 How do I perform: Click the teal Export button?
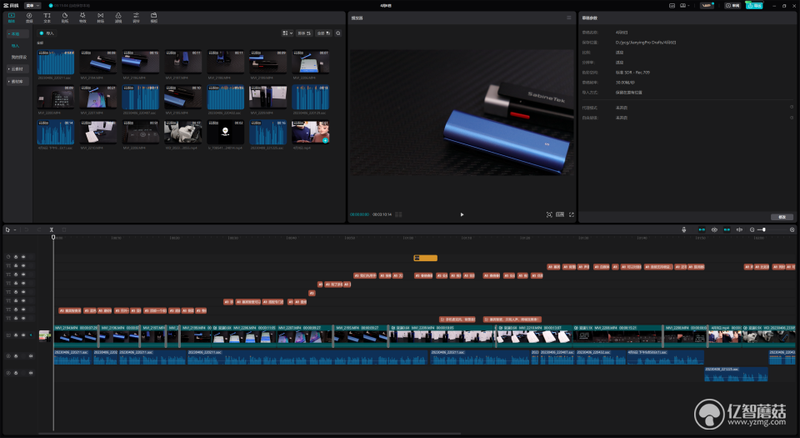(x=754, y=6)
